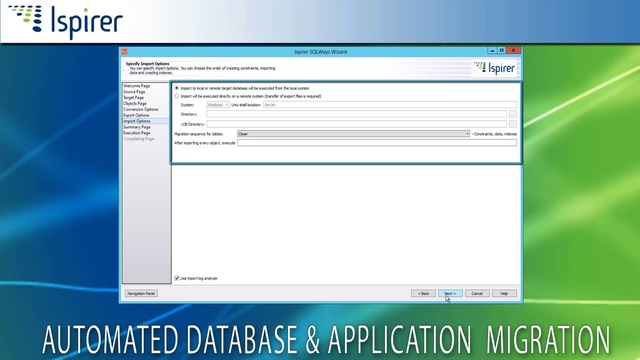
Task: Click the Cancel button
Action: tap(477, 293)
